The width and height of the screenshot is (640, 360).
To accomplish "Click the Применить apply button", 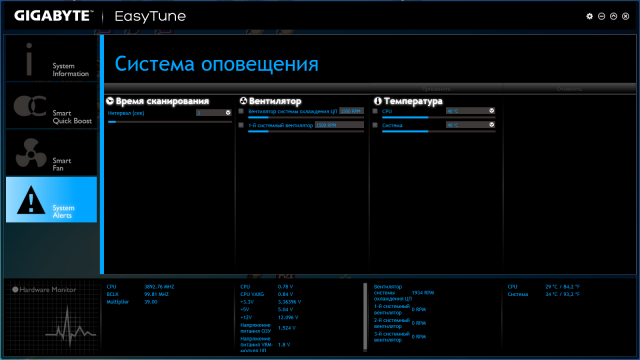I will [x=436, y=89].
